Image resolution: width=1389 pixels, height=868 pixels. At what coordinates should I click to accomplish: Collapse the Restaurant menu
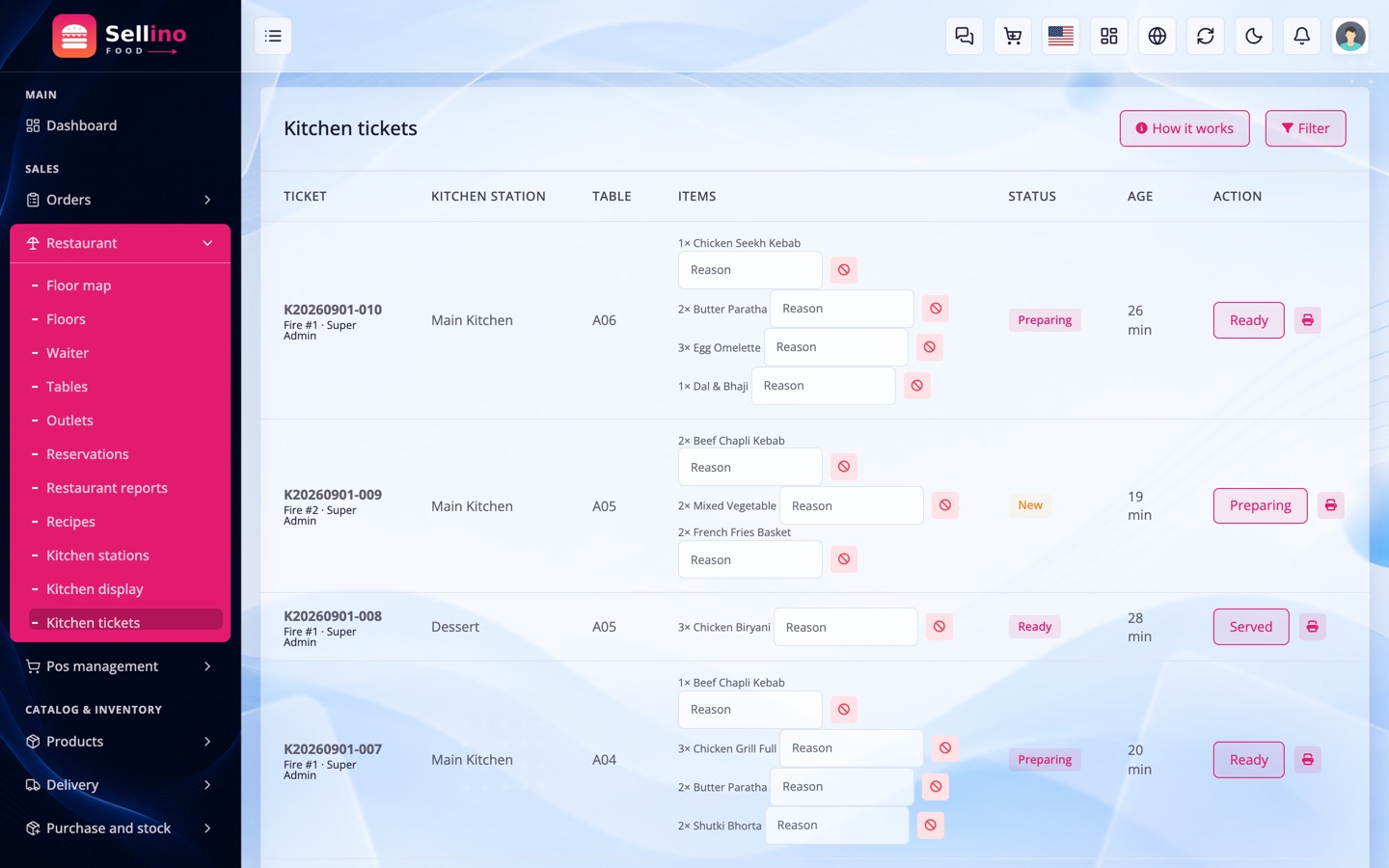pos(121,243)
